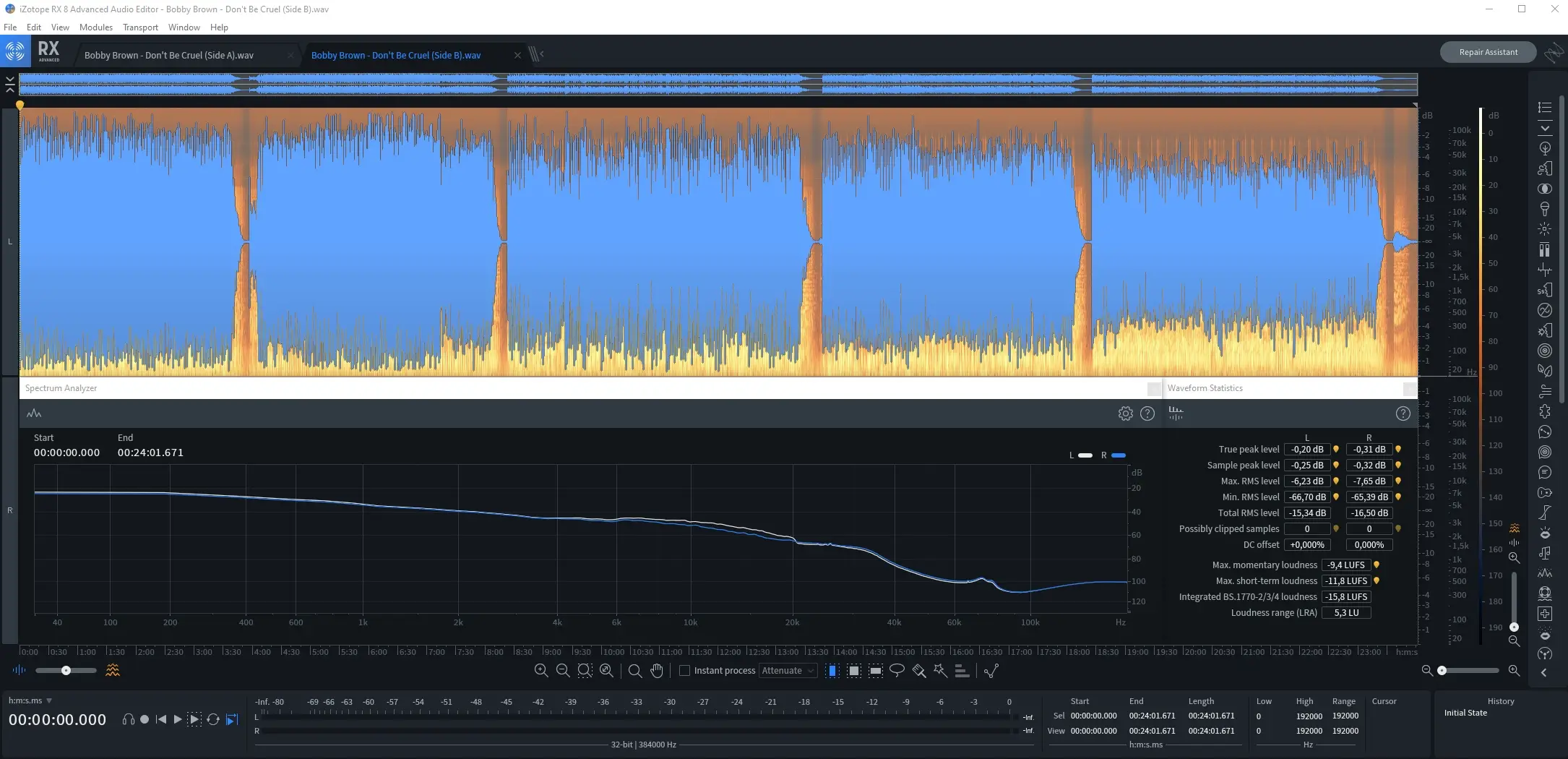Open the module list view icon
The height and width of the screenshot is (759, 1568).
coord(1545,108)
